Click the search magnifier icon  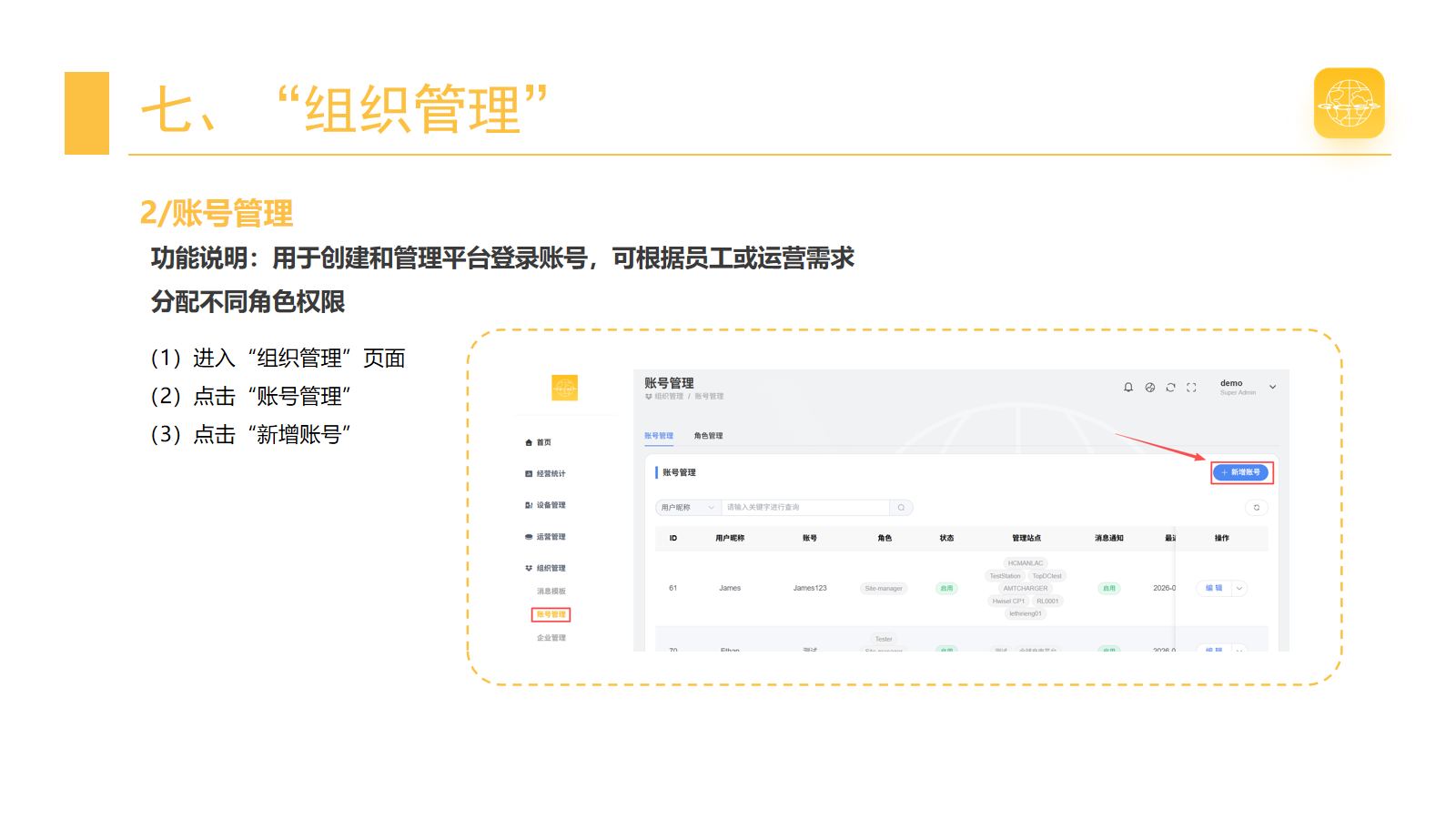[902, 508]
